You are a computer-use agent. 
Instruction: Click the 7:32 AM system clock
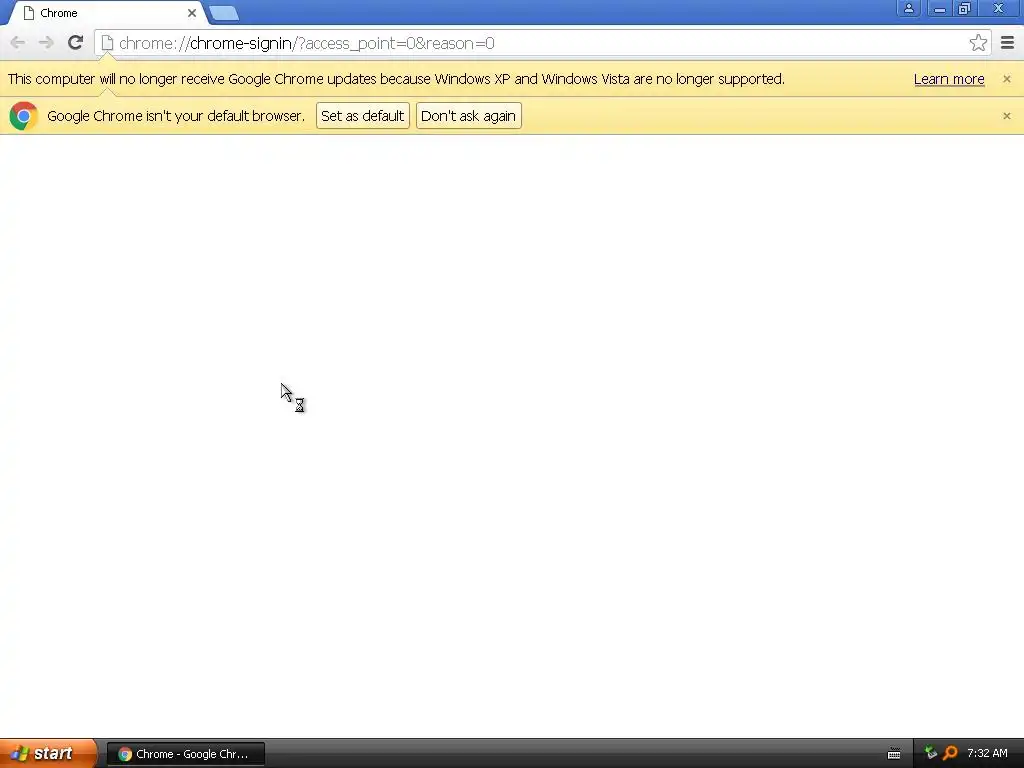coord(987,753)
